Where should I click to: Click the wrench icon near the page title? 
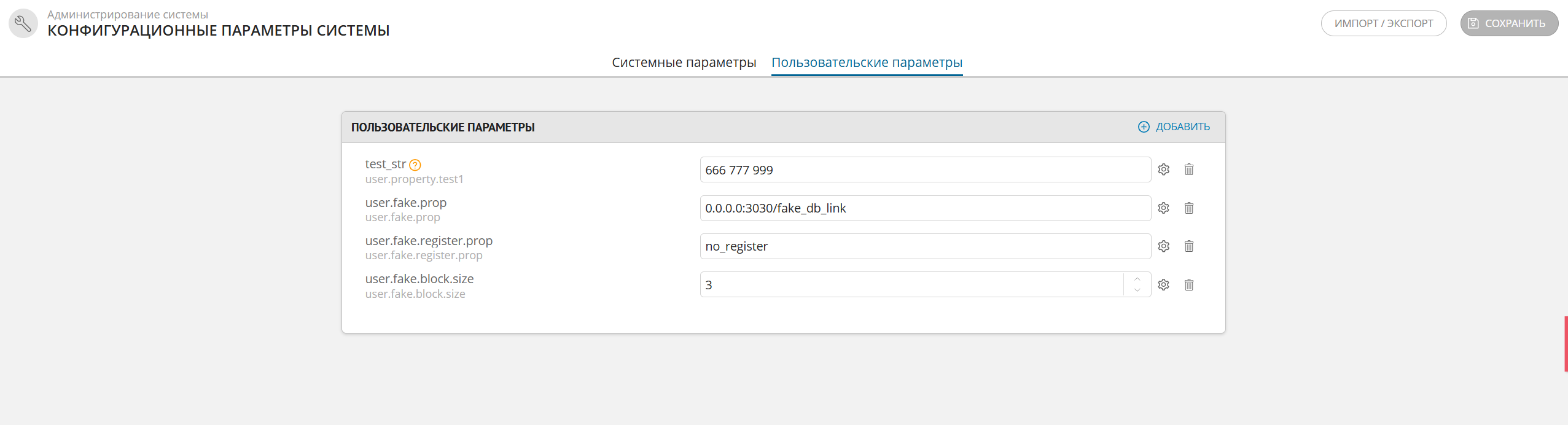coord(23,23)
